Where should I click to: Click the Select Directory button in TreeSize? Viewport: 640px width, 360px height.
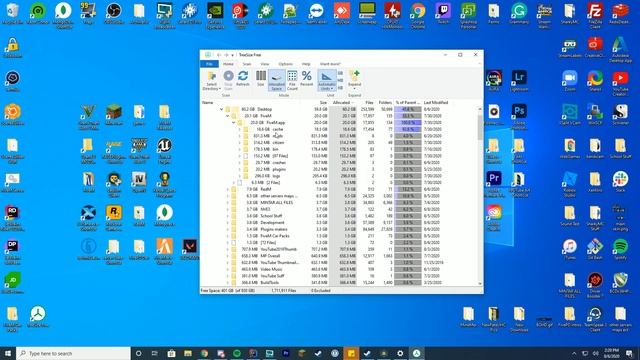point(211,80)
